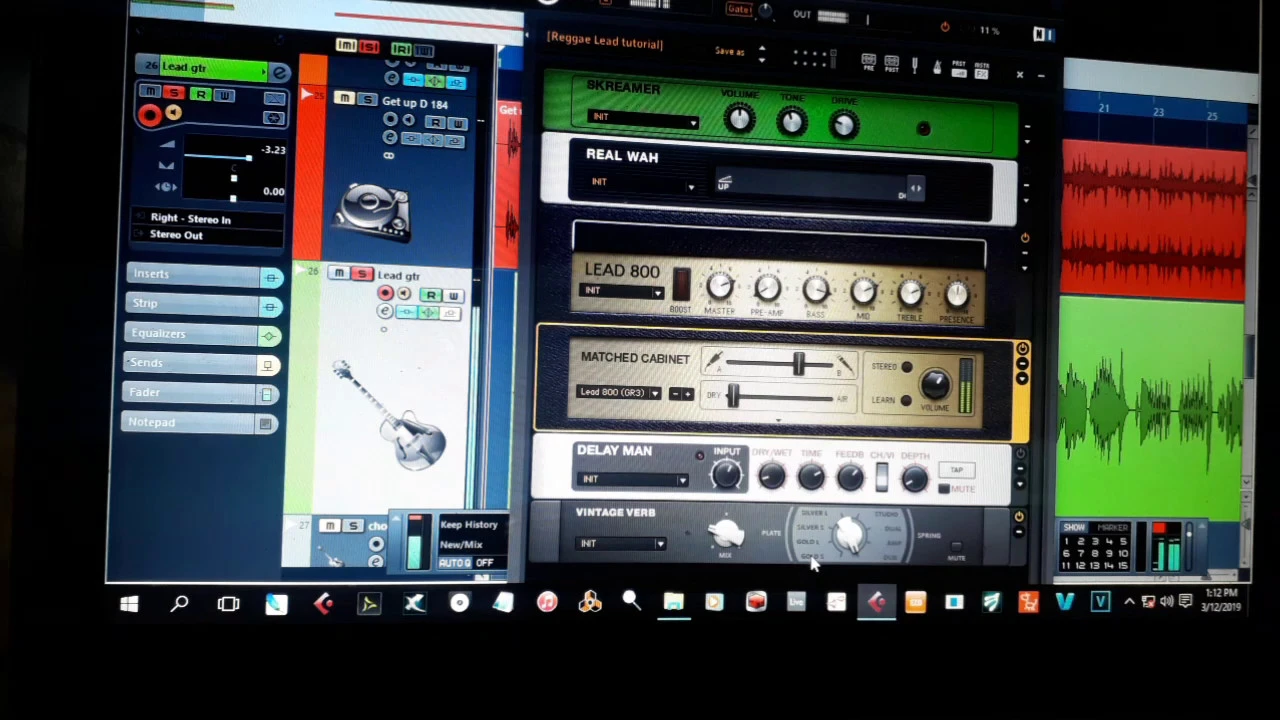The height and width of the screenshot is (720, 1280).
Task: Minimize the Skreamer module with minus icon
Action: [1026, 127]
